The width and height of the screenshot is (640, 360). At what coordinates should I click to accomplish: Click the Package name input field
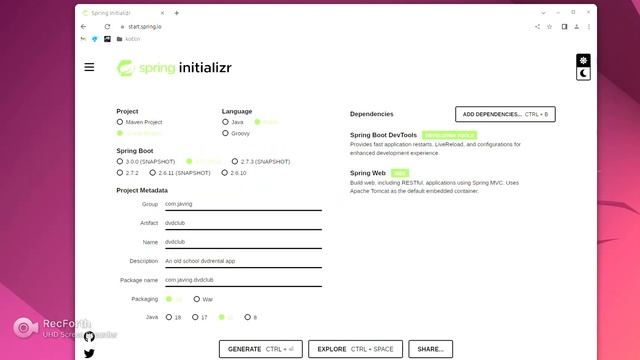(x=243, y=280)
